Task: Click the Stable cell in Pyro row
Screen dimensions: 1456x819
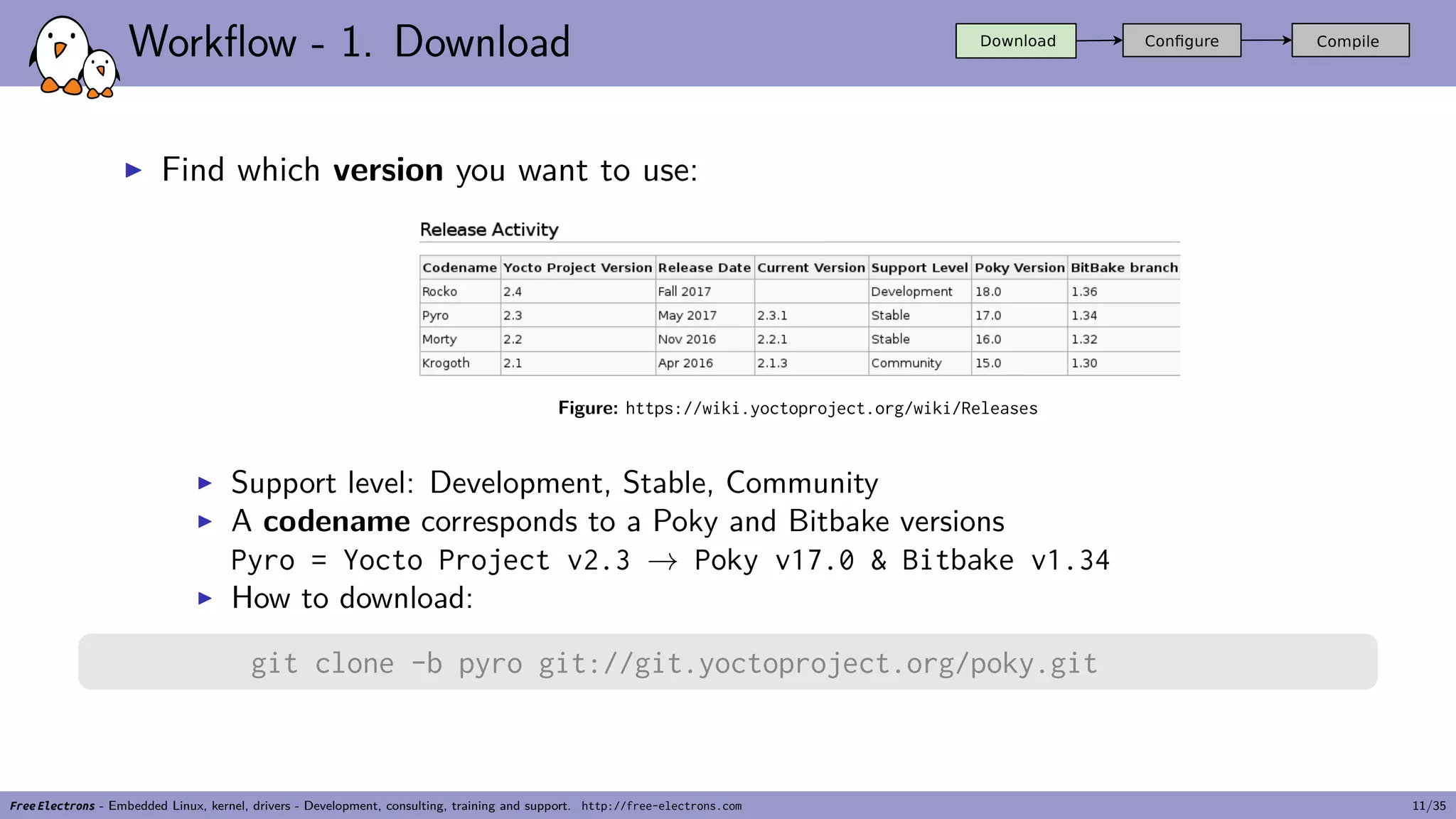Action: coord(919,315)
